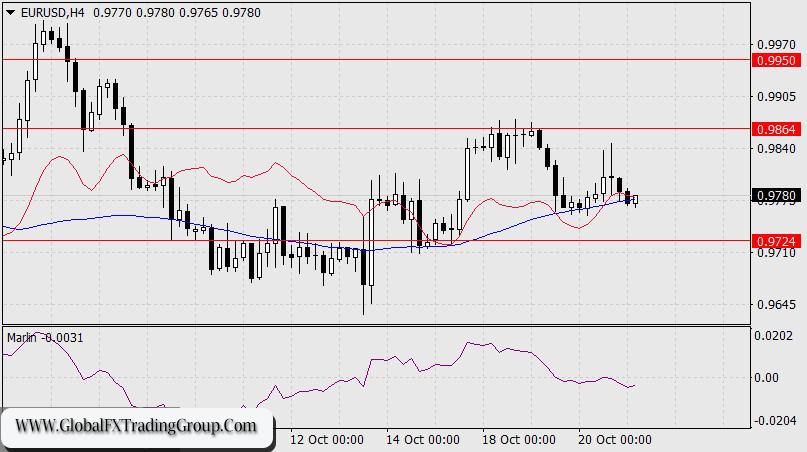The image size is (807, 452).
Task: Select the EURUSD,H4 symbol title text
Action: (x=52, y=13)
